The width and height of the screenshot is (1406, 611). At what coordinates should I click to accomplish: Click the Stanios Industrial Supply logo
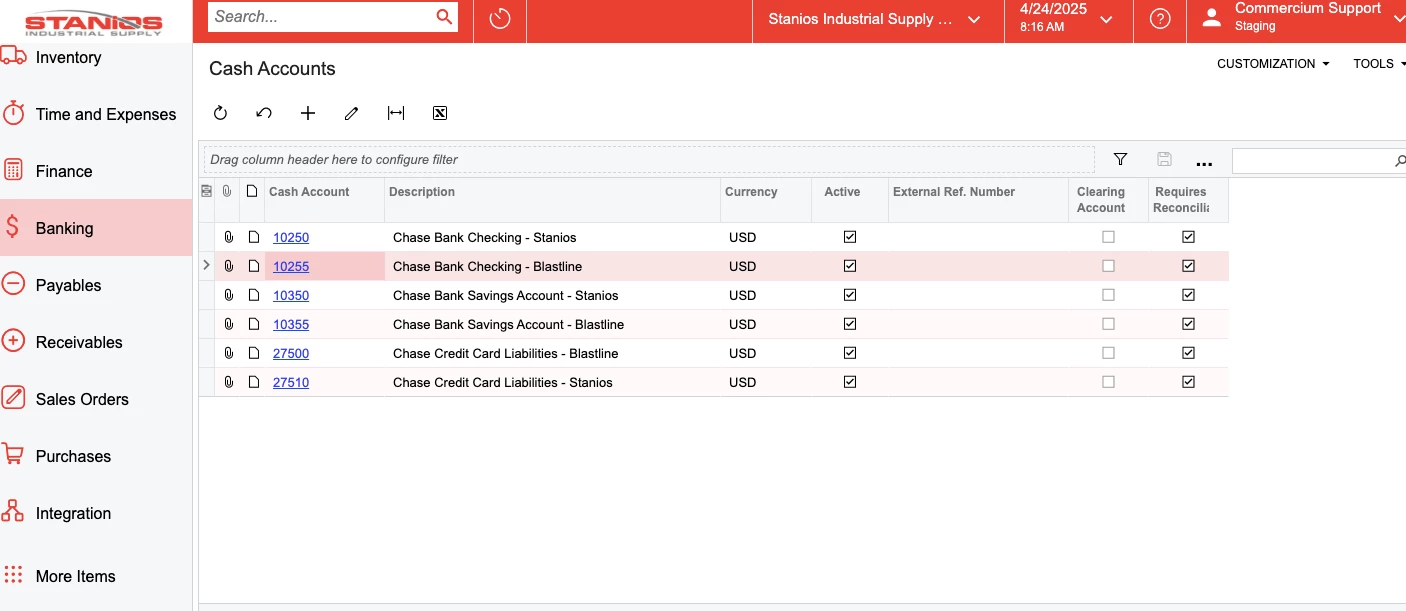pyautogui.click(x=93, y=24)
